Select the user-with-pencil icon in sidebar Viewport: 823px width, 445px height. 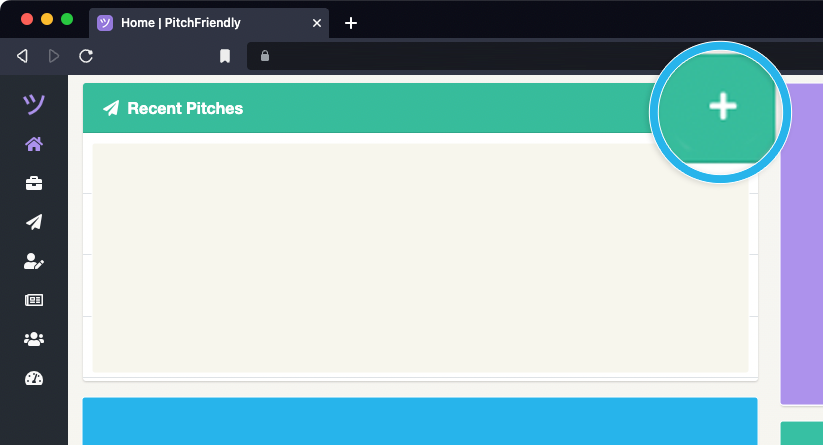(x=34, y=261)
